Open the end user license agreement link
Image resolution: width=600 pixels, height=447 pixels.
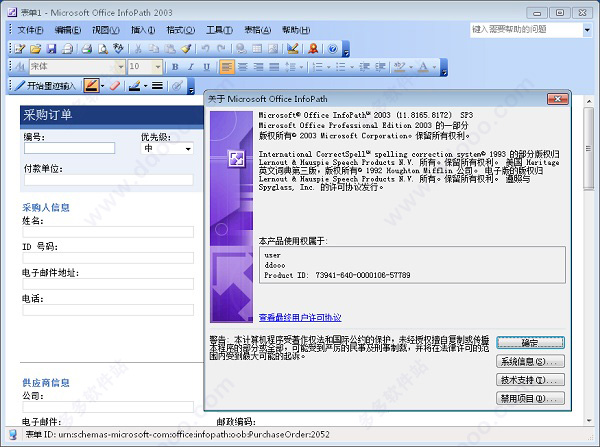click(300, 317)
